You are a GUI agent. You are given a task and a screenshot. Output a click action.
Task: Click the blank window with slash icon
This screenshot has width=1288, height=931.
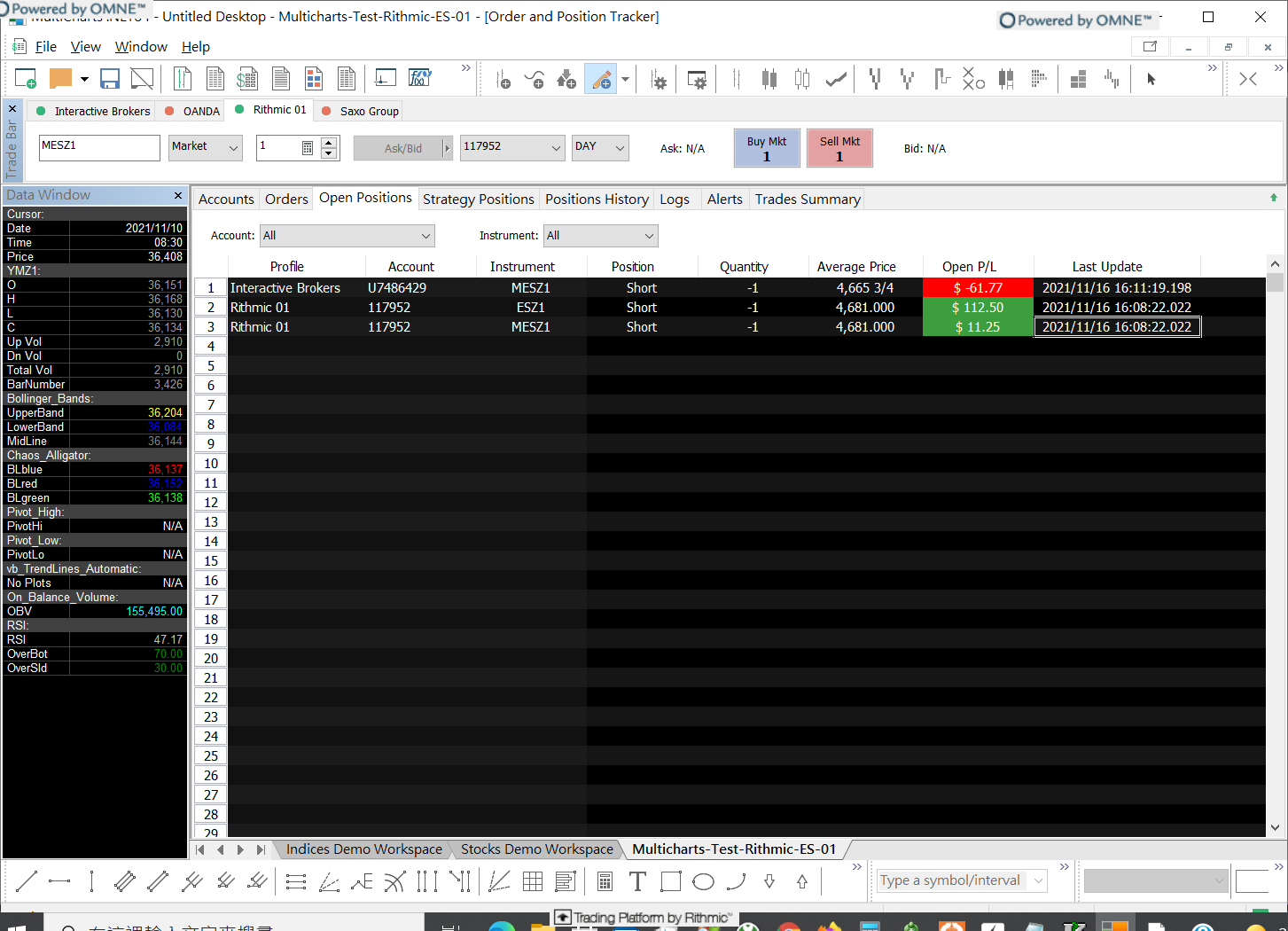142,79
